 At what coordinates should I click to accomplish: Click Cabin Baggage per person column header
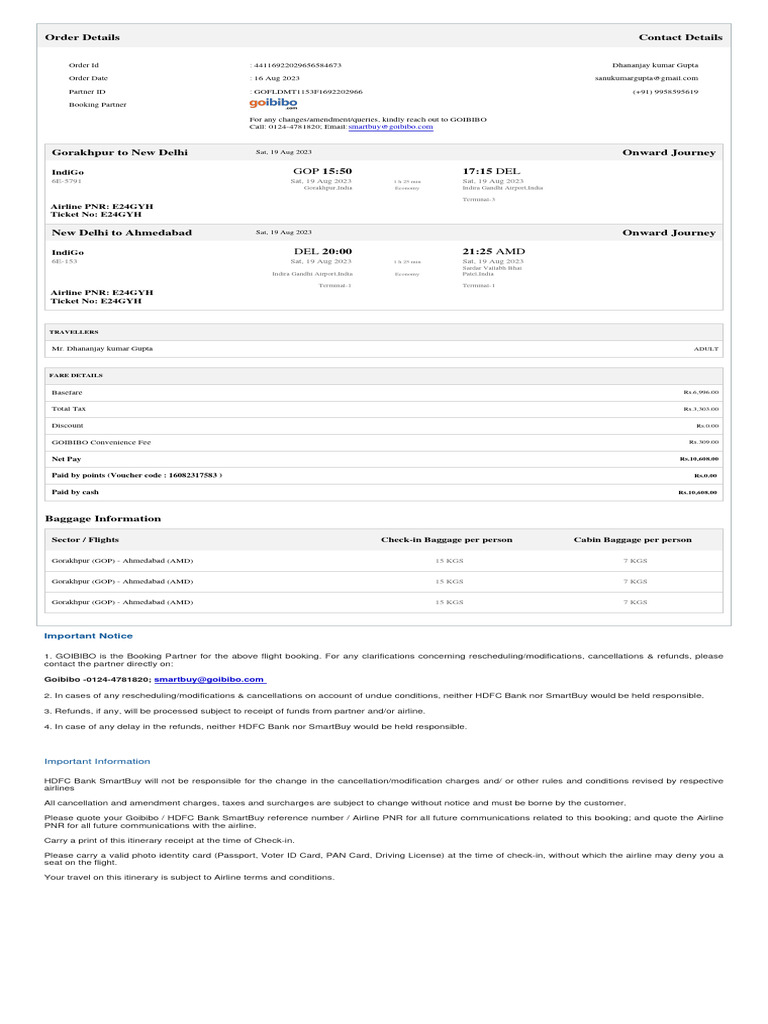tap(632, 540)
